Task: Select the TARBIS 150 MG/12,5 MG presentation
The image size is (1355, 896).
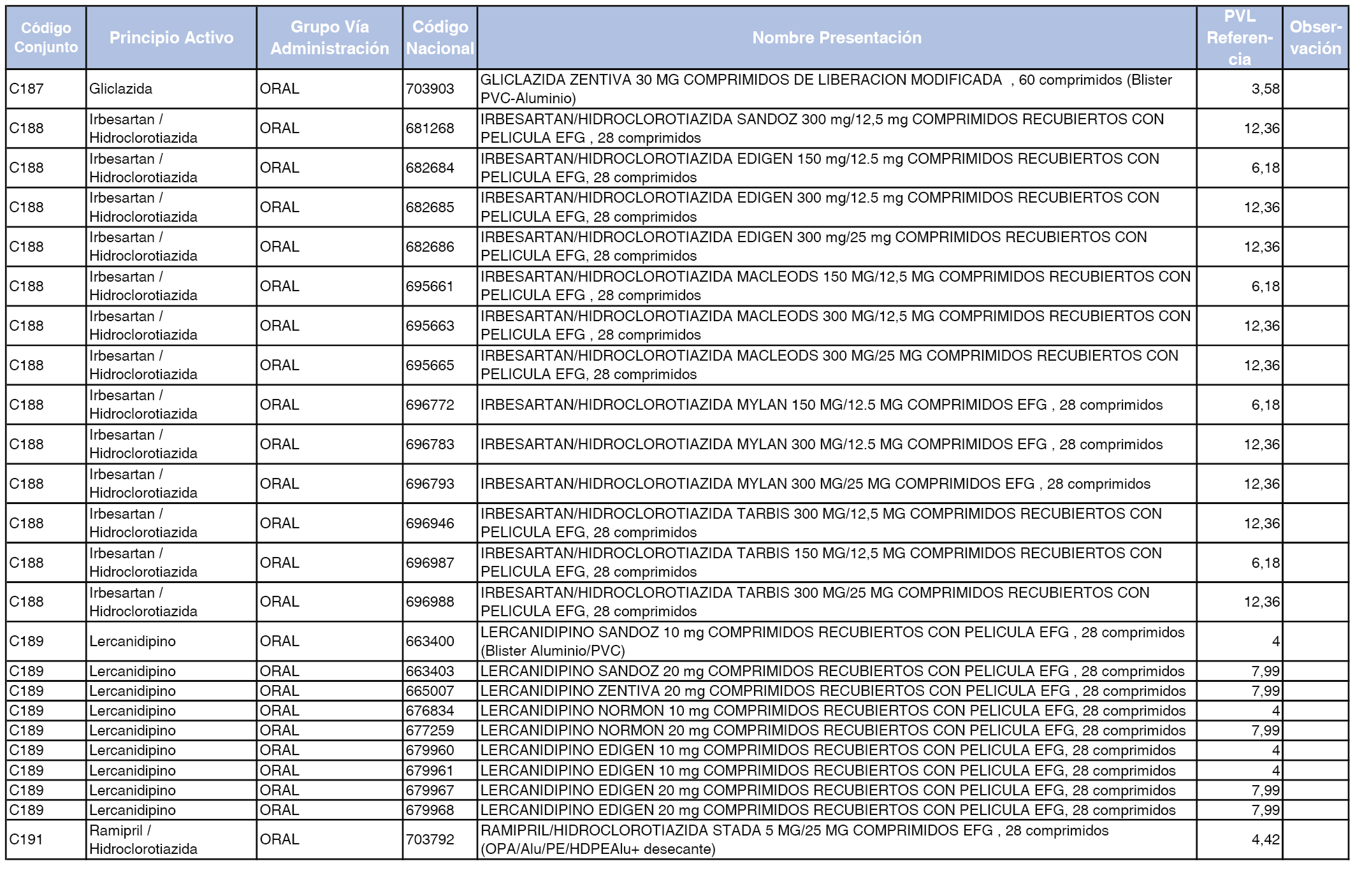Action: click(837, 563)
